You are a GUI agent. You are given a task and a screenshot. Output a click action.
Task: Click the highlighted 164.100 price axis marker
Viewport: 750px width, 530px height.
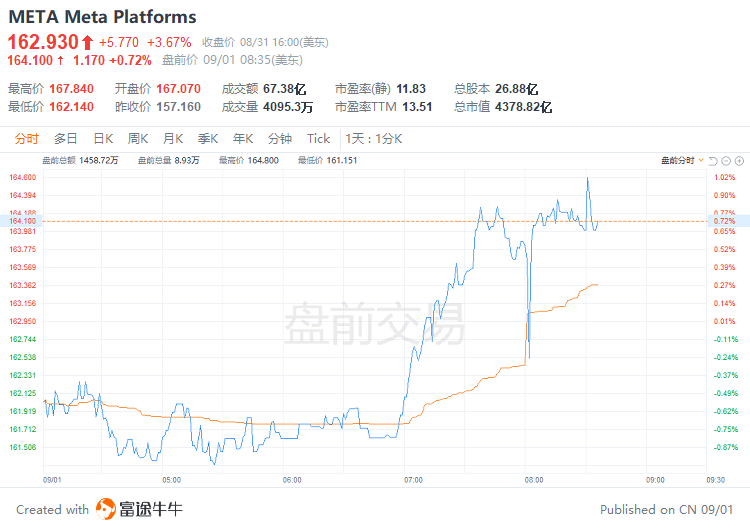point(22,221)
